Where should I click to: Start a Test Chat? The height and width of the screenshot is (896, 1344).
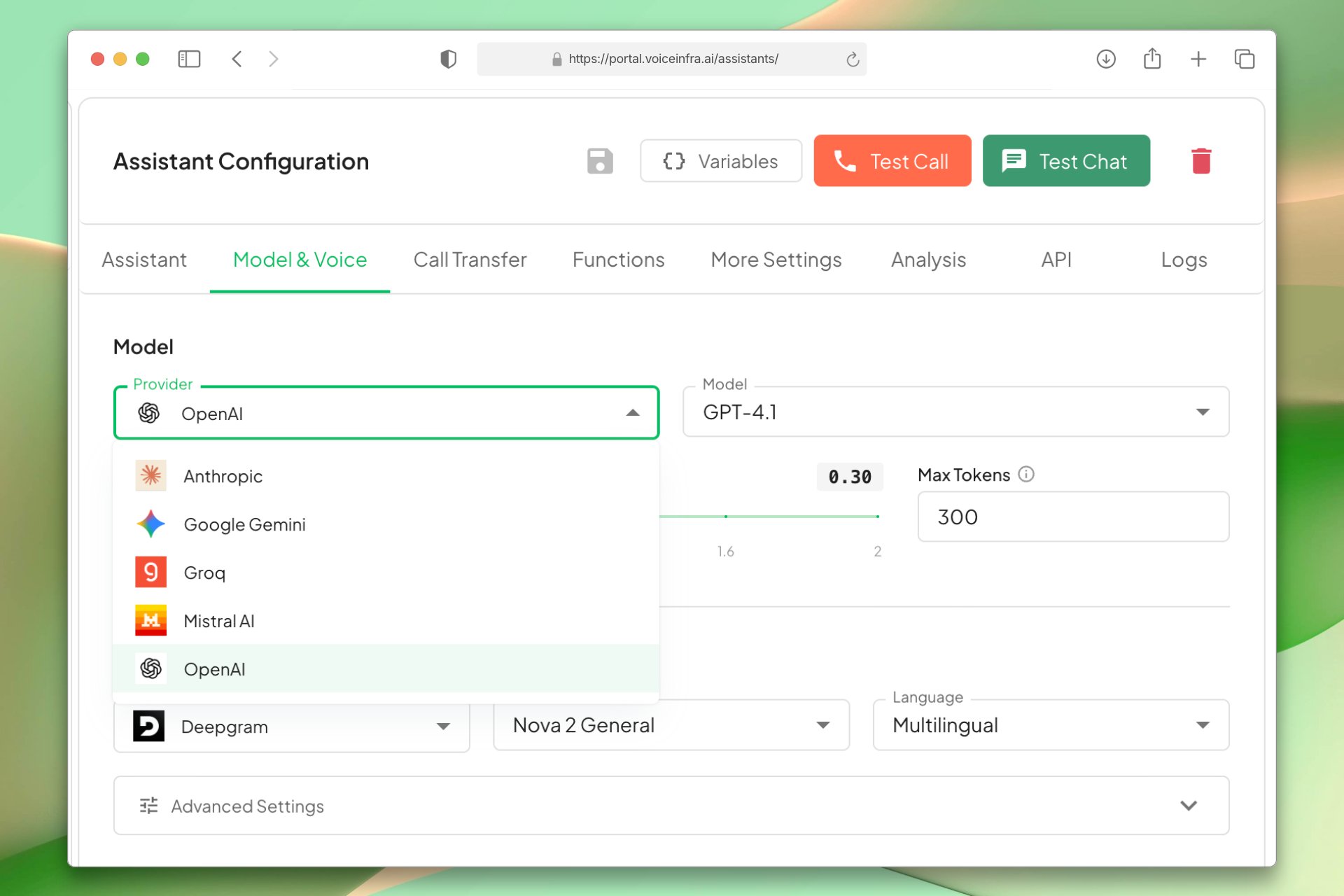1066,161
